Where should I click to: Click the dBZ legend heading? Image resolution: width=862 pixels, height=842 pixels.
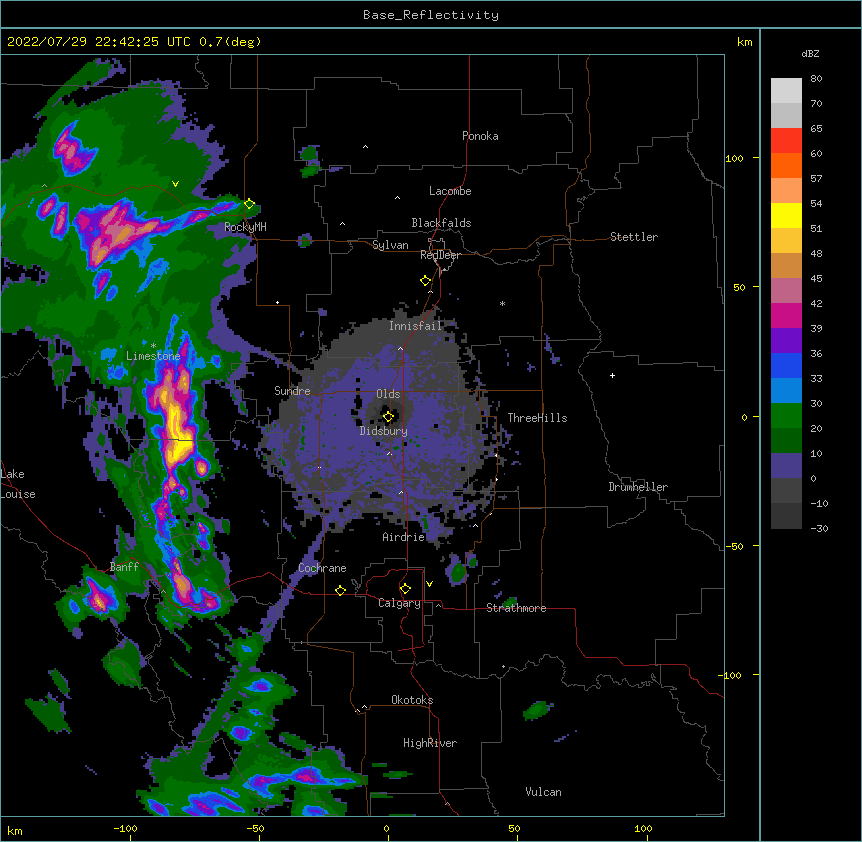coord(810,54)
